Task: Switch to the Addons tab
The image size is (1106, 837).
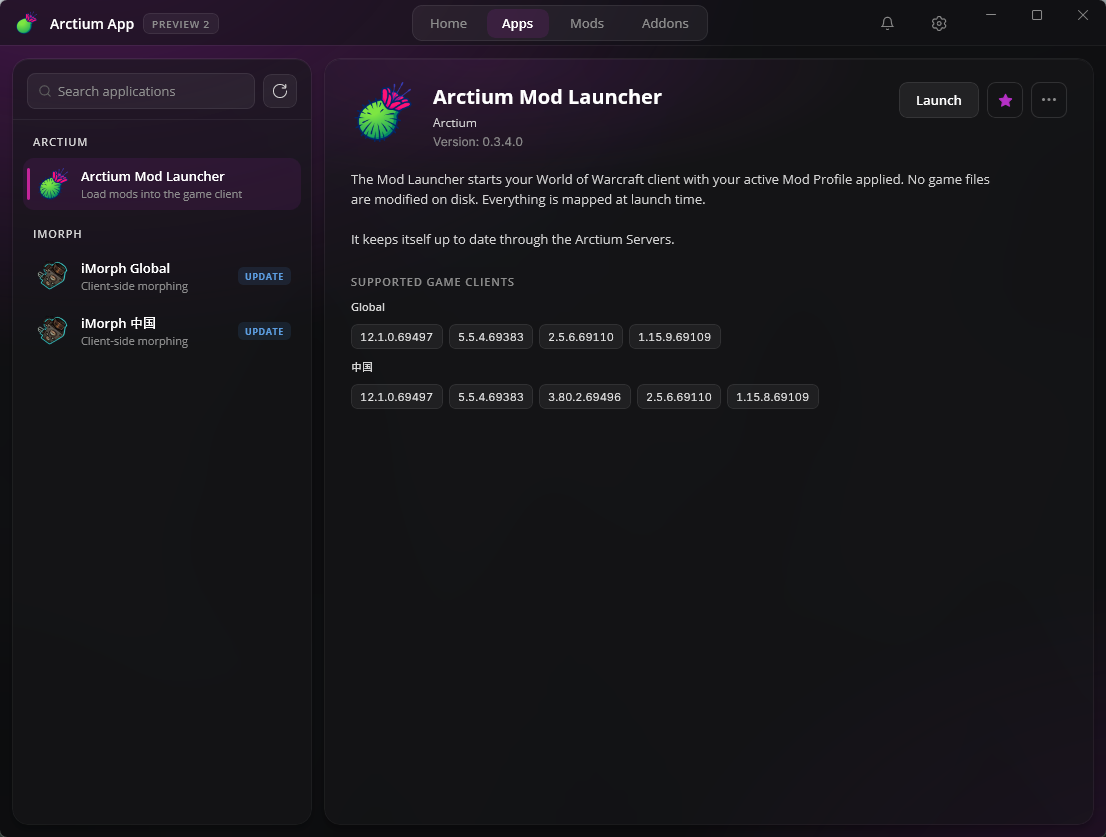Action: point(664,23)
